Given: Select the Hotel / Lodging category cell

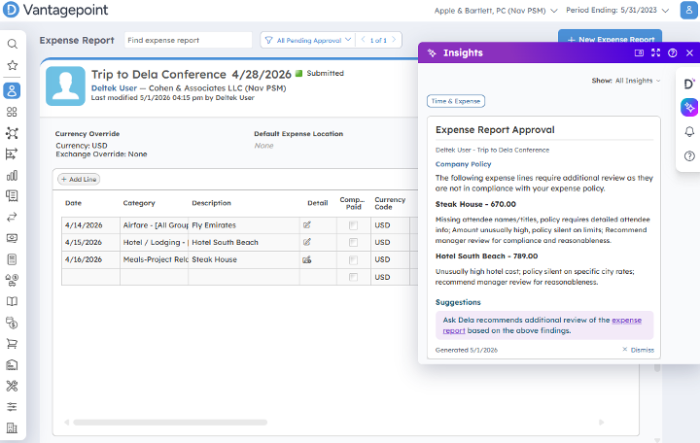Looking at the screenshot, I should pyautogui.click(x=154, y=242).
